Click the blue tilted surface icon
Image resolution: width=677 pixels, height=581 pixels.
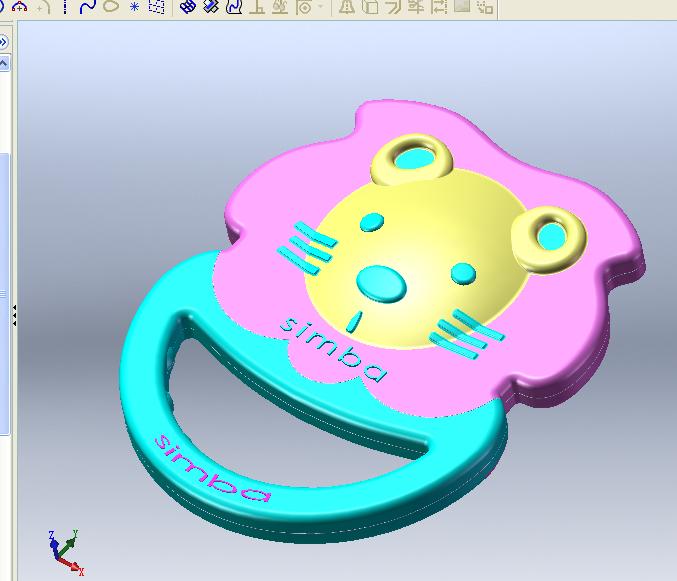pyautogui.click(x=211, y=6)
